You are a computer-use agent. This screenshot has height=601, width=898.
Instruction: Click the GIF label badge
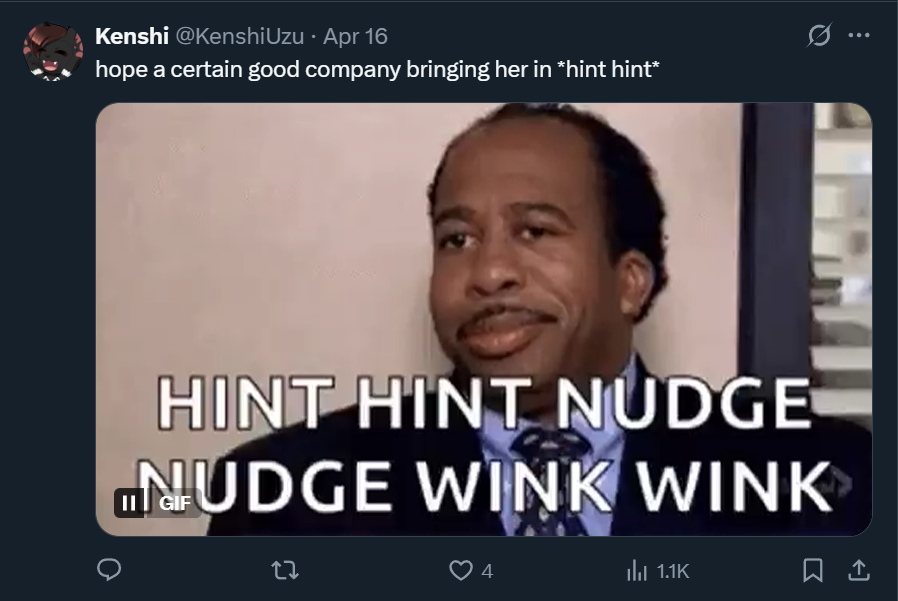(175, 503)
